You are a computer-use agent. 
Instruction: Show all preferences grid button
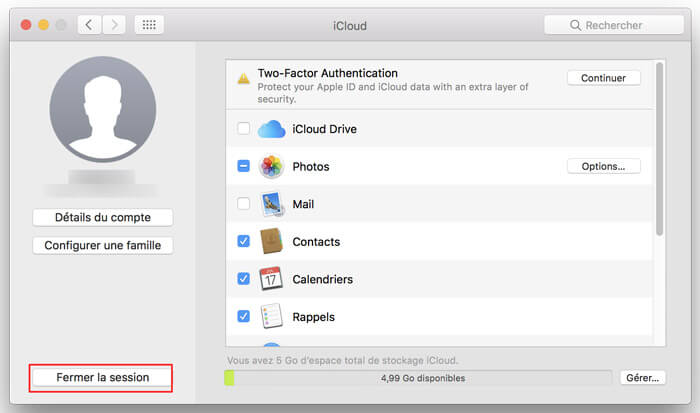(x=149, y=25)
